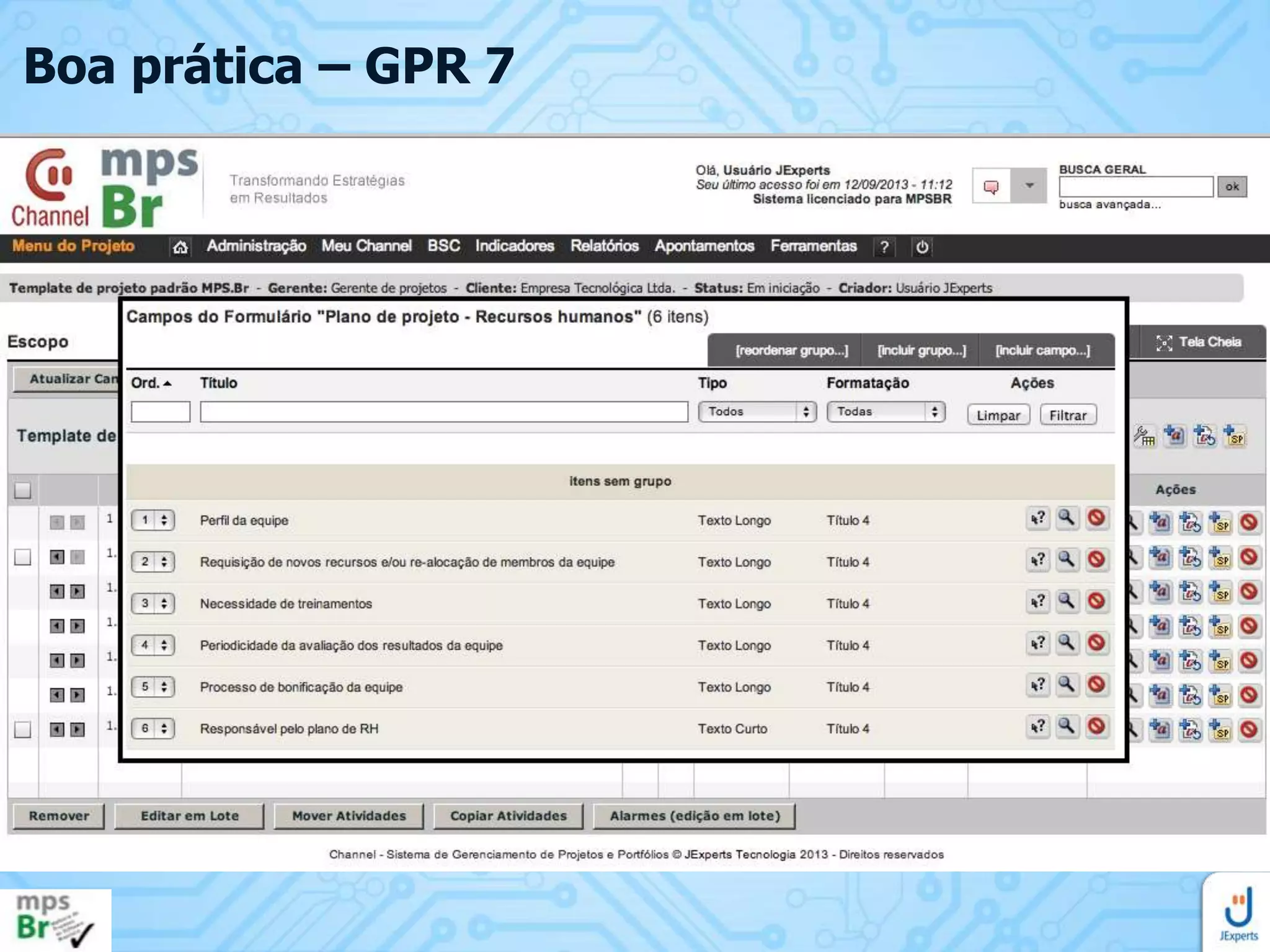Click Mover Atividades button

pos(349,816)
